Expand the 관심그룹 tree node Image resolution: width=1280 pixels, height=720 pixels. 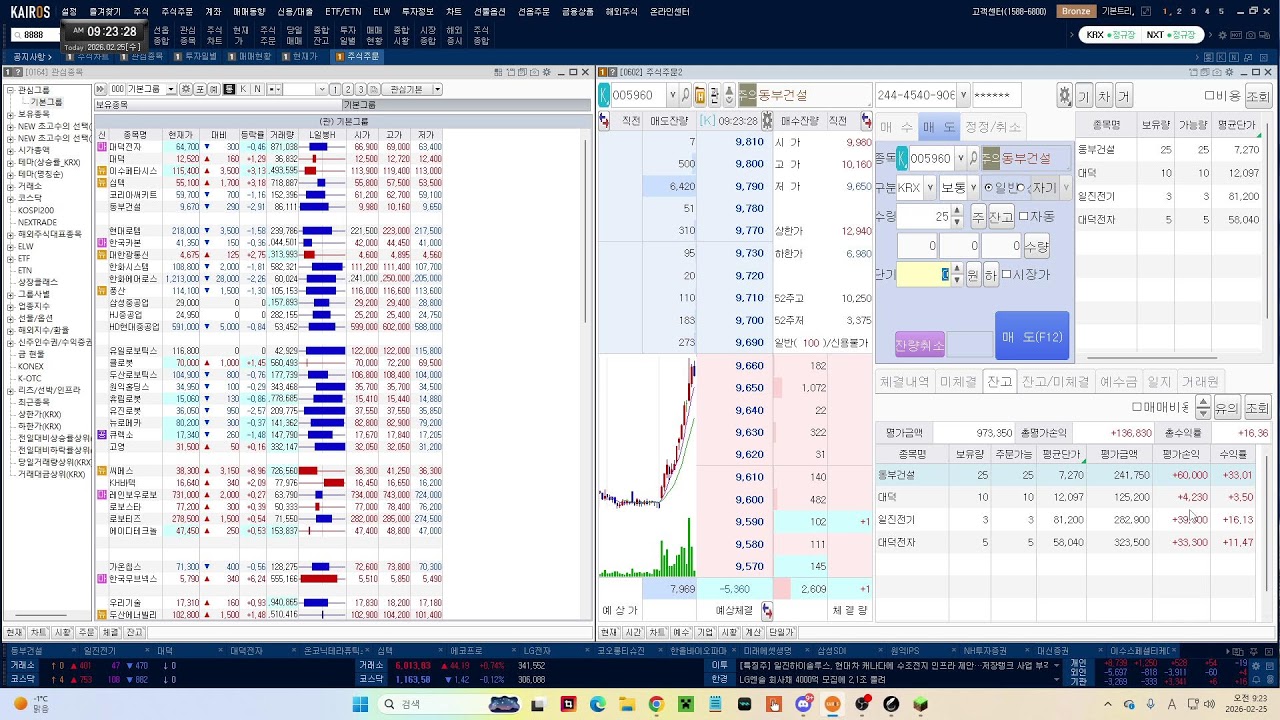click(x=10, y=90)
